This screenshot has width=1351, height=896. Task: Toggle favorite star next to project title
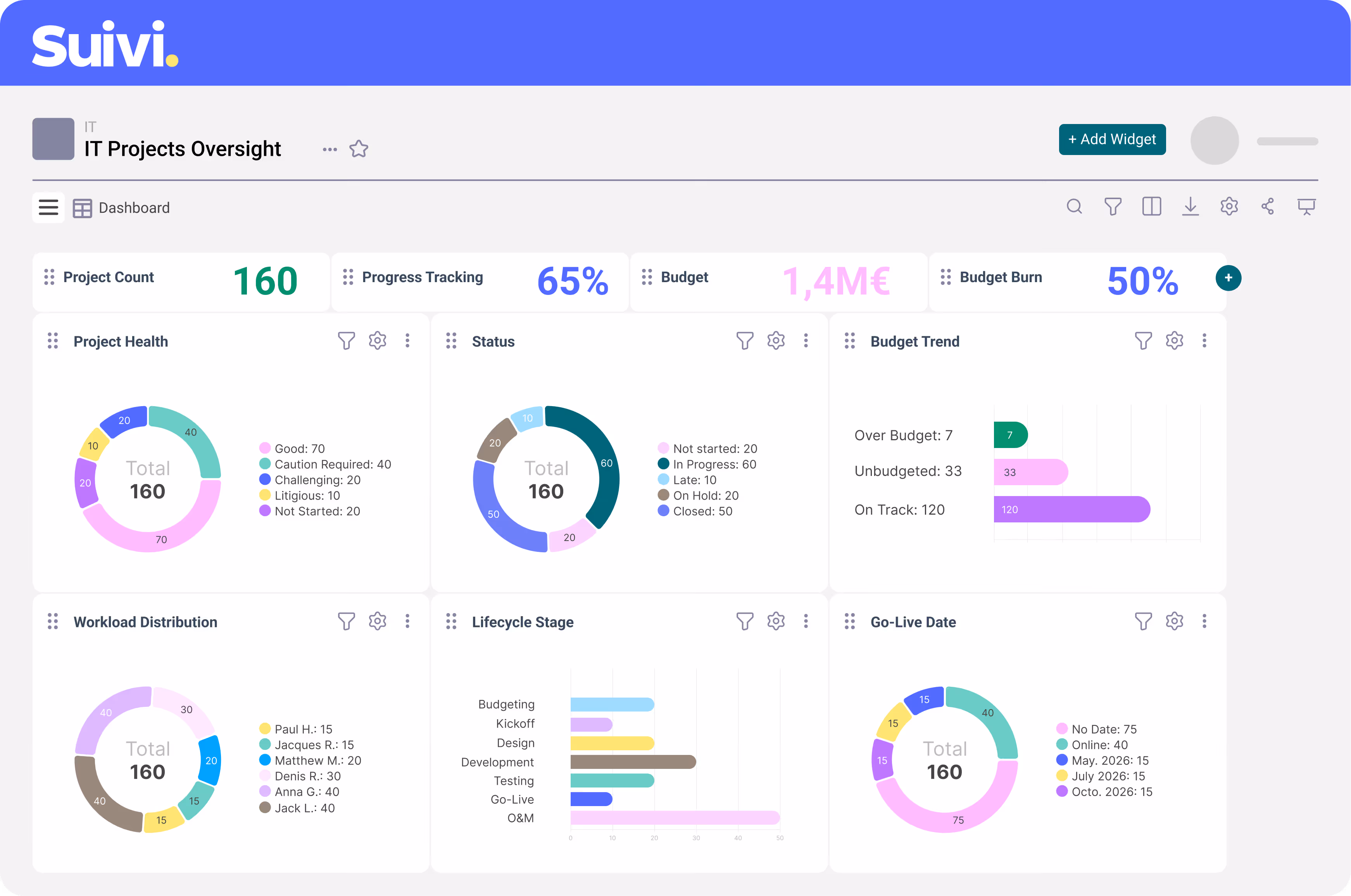pyautogui.click(x=359, y=149)
